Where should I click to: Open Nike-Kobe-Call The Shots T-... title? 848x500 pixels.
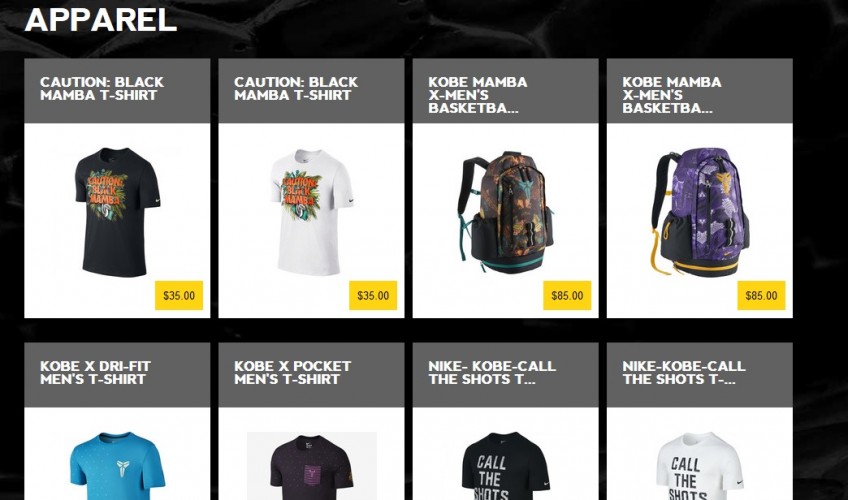point(684,372)
